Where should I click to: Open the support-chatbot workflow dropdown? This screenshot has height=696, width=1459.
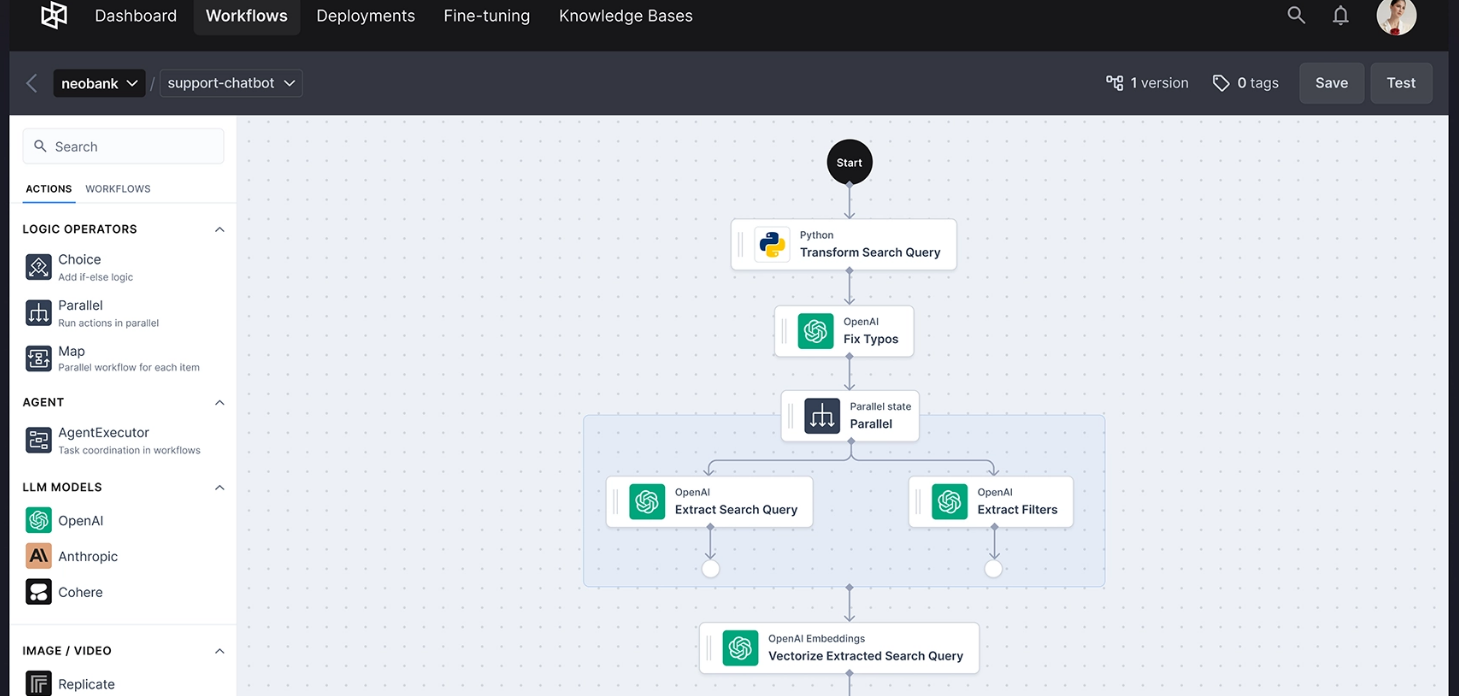click(x=231, y=83)
